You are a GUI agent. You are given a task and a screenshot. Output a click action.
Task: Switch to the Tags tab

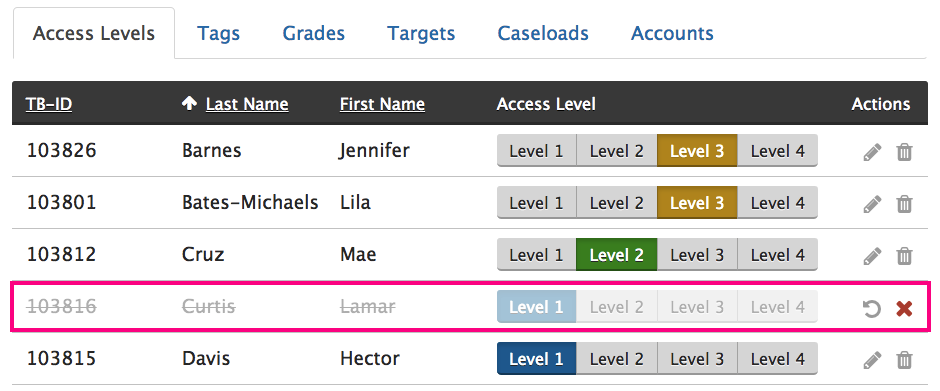point(218,33)
